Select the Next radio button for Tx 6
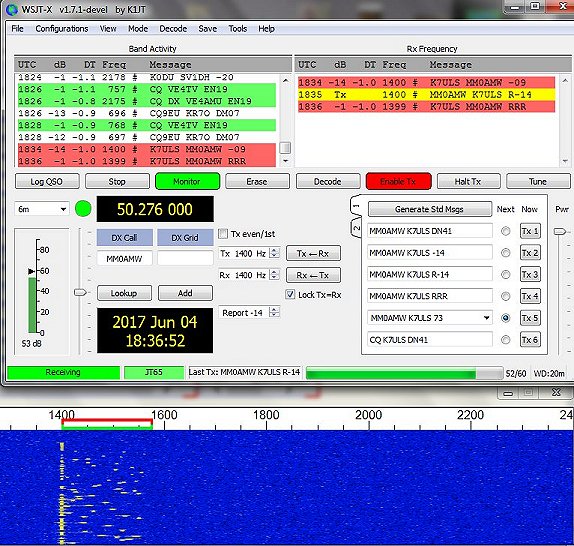 point(506,340)
